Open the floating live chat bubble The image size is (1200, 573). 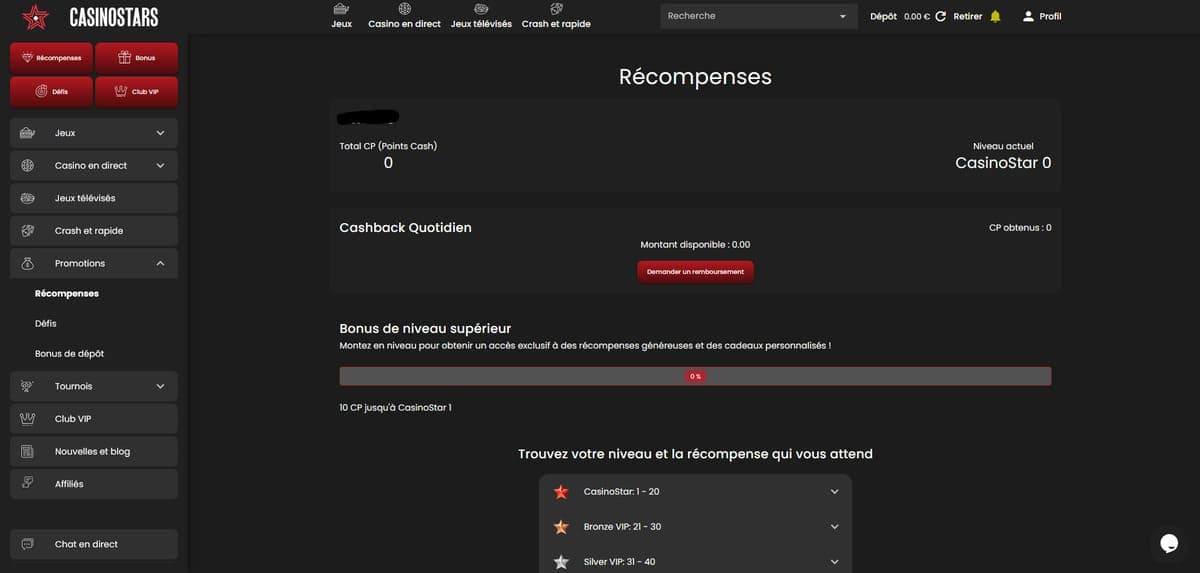1168,542
